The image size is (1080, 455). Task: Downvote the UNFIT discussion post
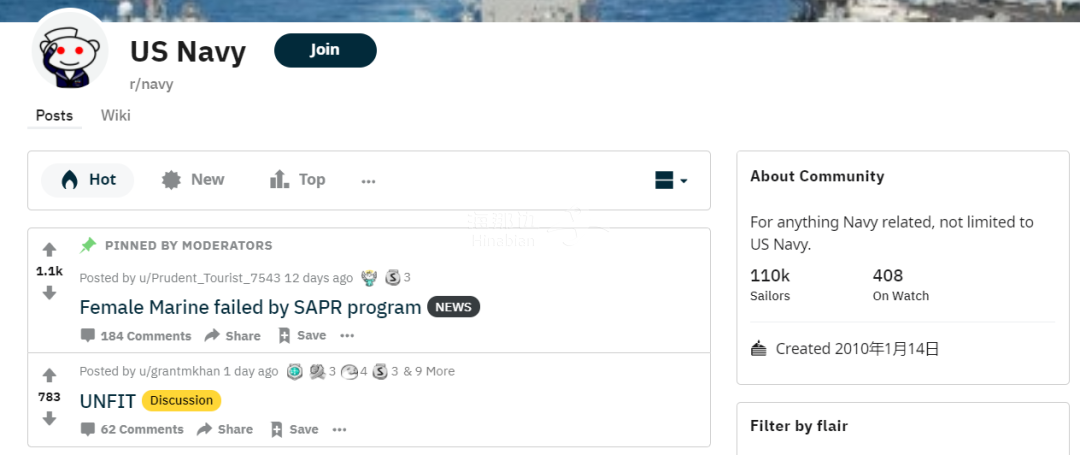pyautogui.click(x=50, y=418)
